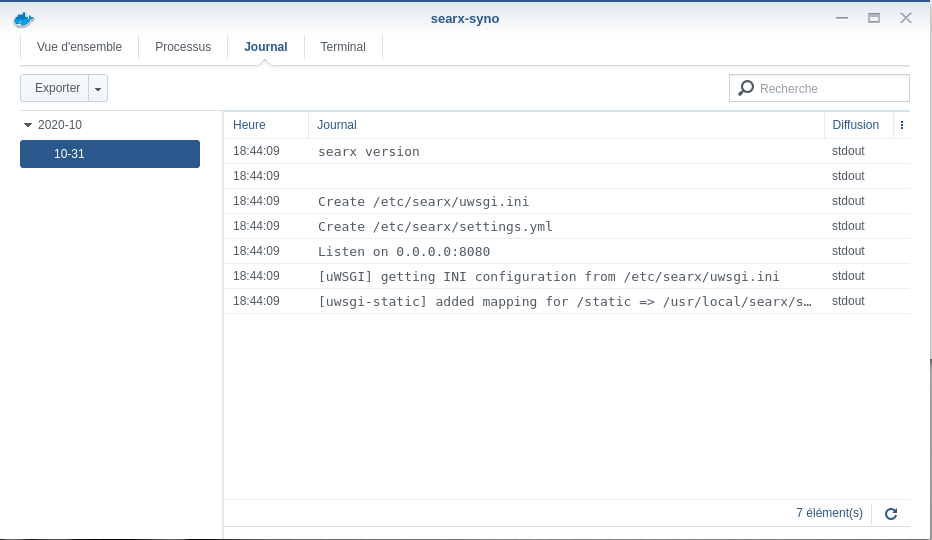Refresh the journal log list
932x540 pixels.
click(890, 513)
